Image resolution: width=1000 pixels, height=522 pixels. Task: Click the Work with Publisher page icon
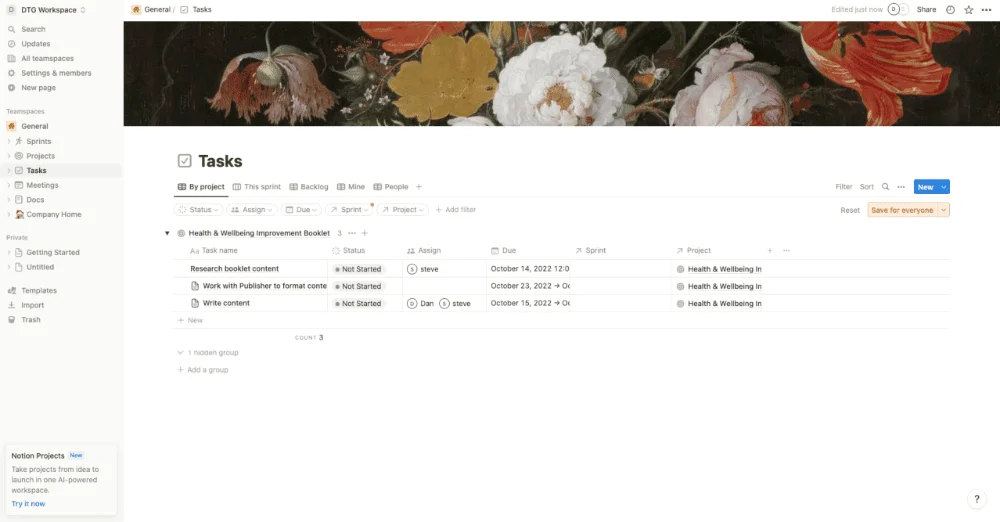195,286
